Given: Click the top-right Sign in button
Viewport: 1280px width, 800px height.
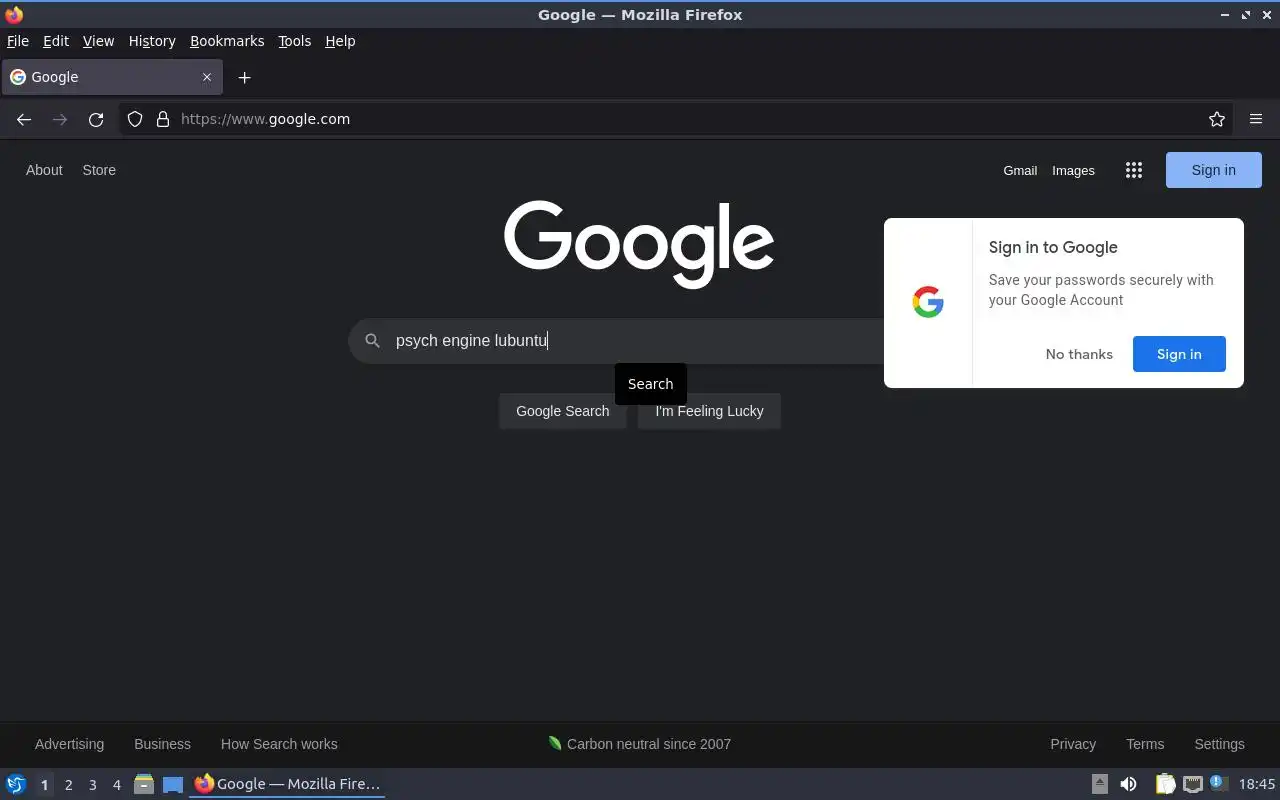Looking at the screenshot, I should coord(1214,170).
